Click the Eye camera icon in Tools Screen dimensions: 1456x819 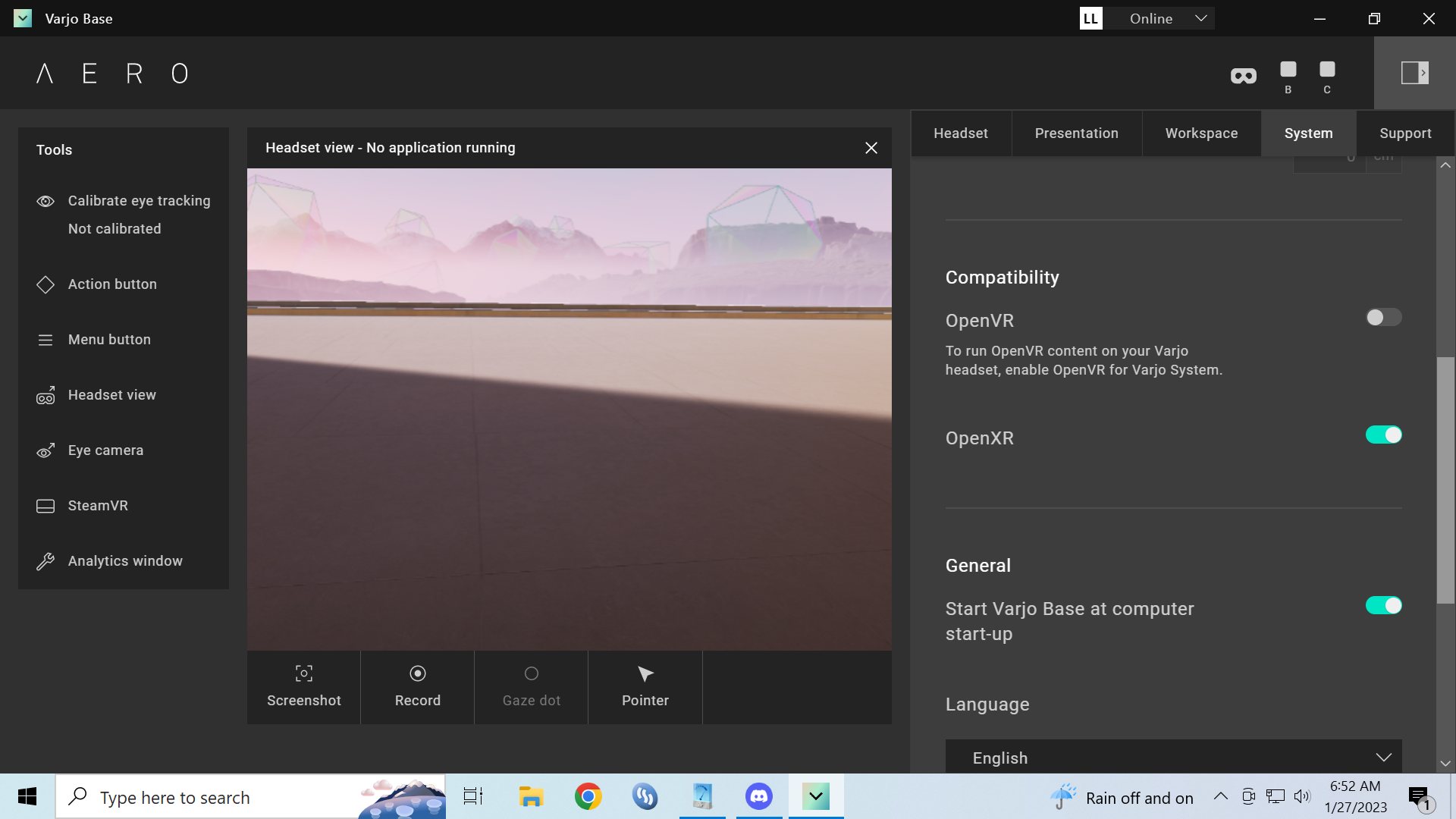[x=45, y=450]
